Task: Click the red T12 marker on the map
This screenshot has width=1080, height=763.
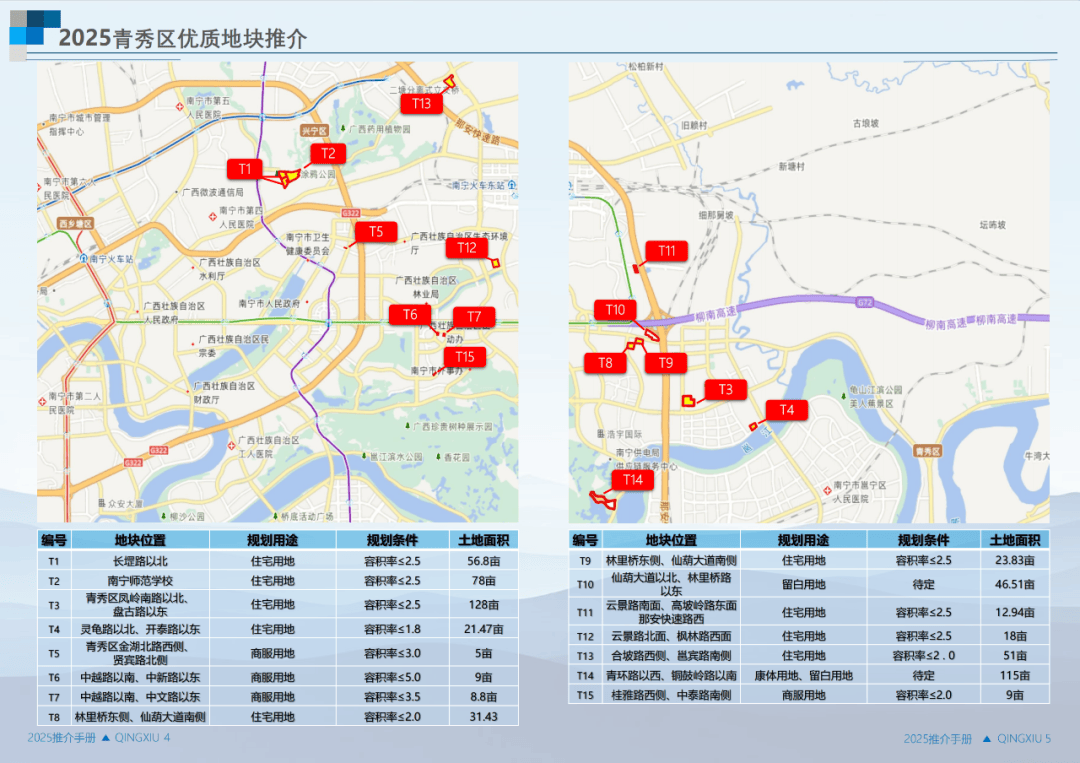Action: pos(466,248)
